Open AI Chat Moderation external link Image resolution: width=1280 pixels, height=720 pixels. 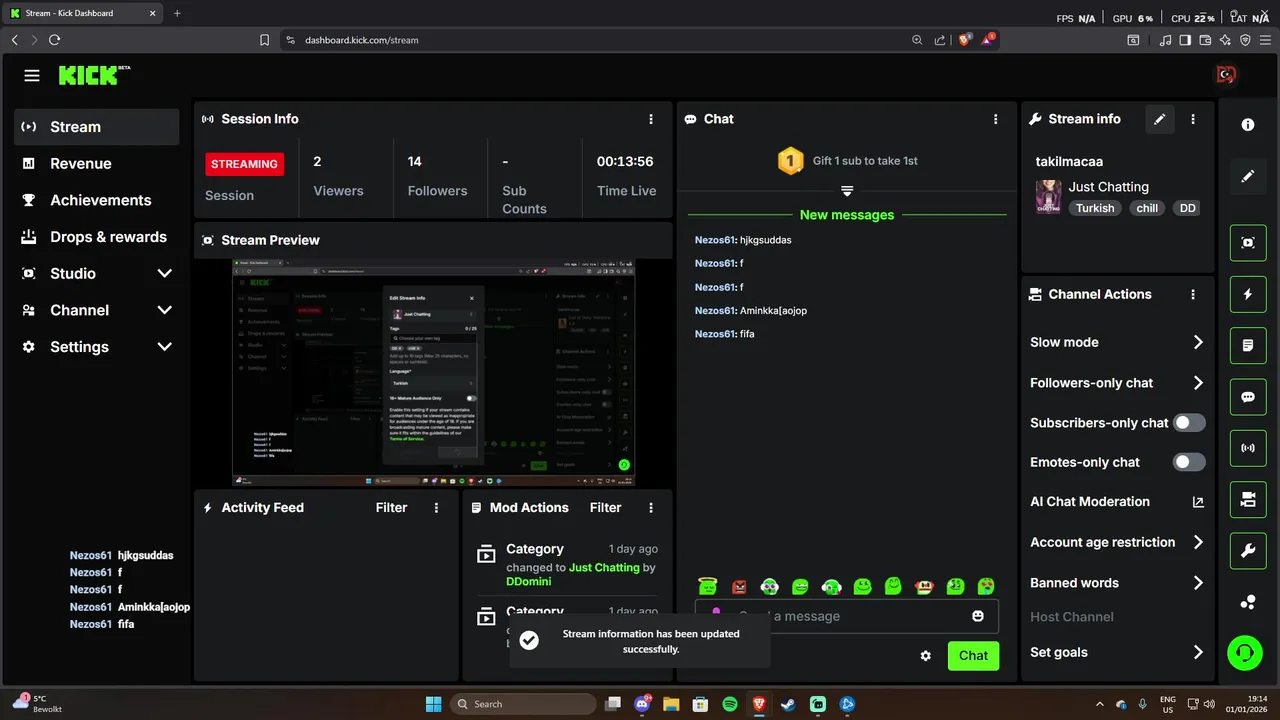1198,502
